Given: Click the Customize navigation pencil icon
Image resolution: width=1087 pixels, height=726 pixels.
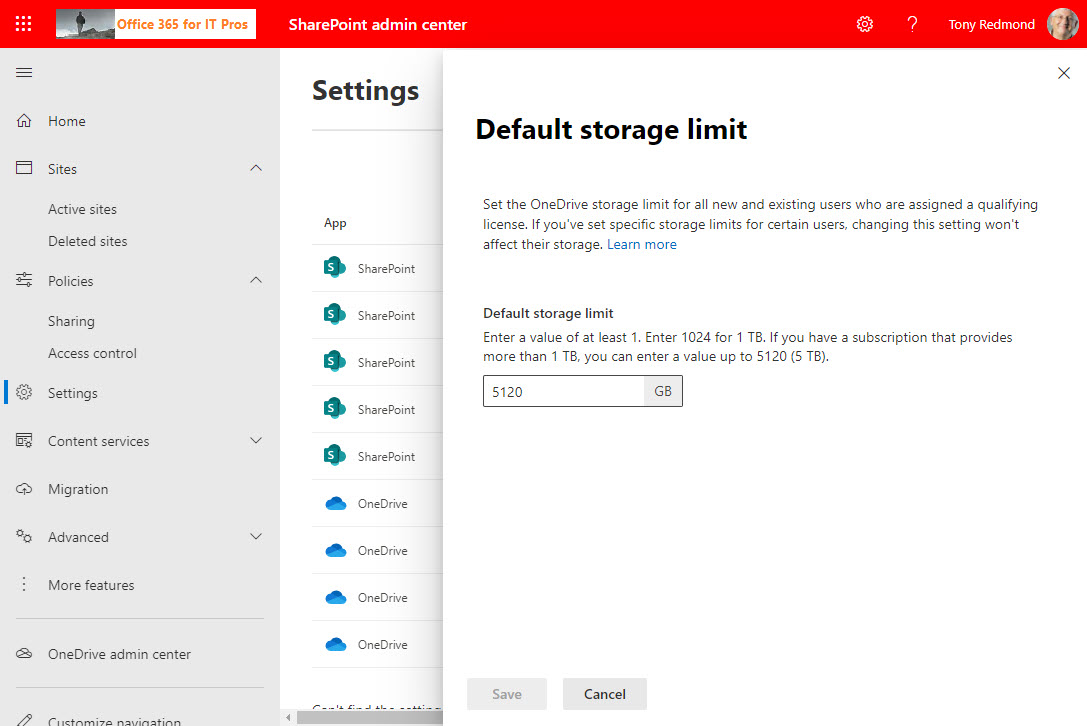Looking at the screenshot, I should [24, 720].
